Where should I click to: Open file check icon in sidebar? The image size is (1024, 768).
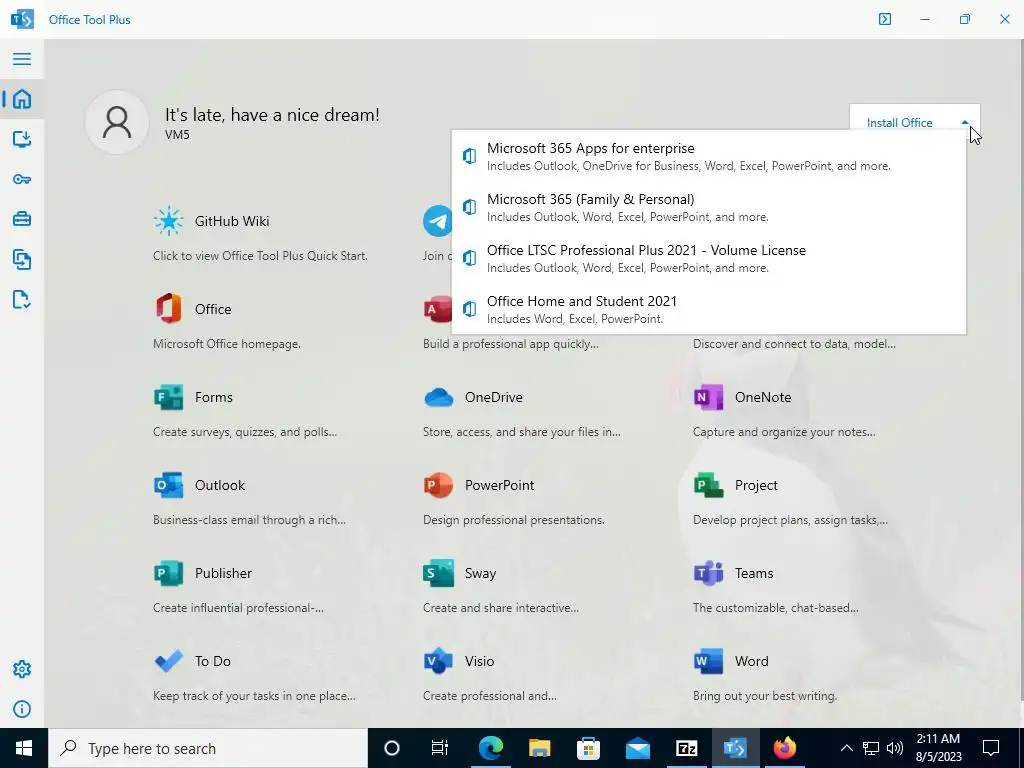tap(22, 299)
